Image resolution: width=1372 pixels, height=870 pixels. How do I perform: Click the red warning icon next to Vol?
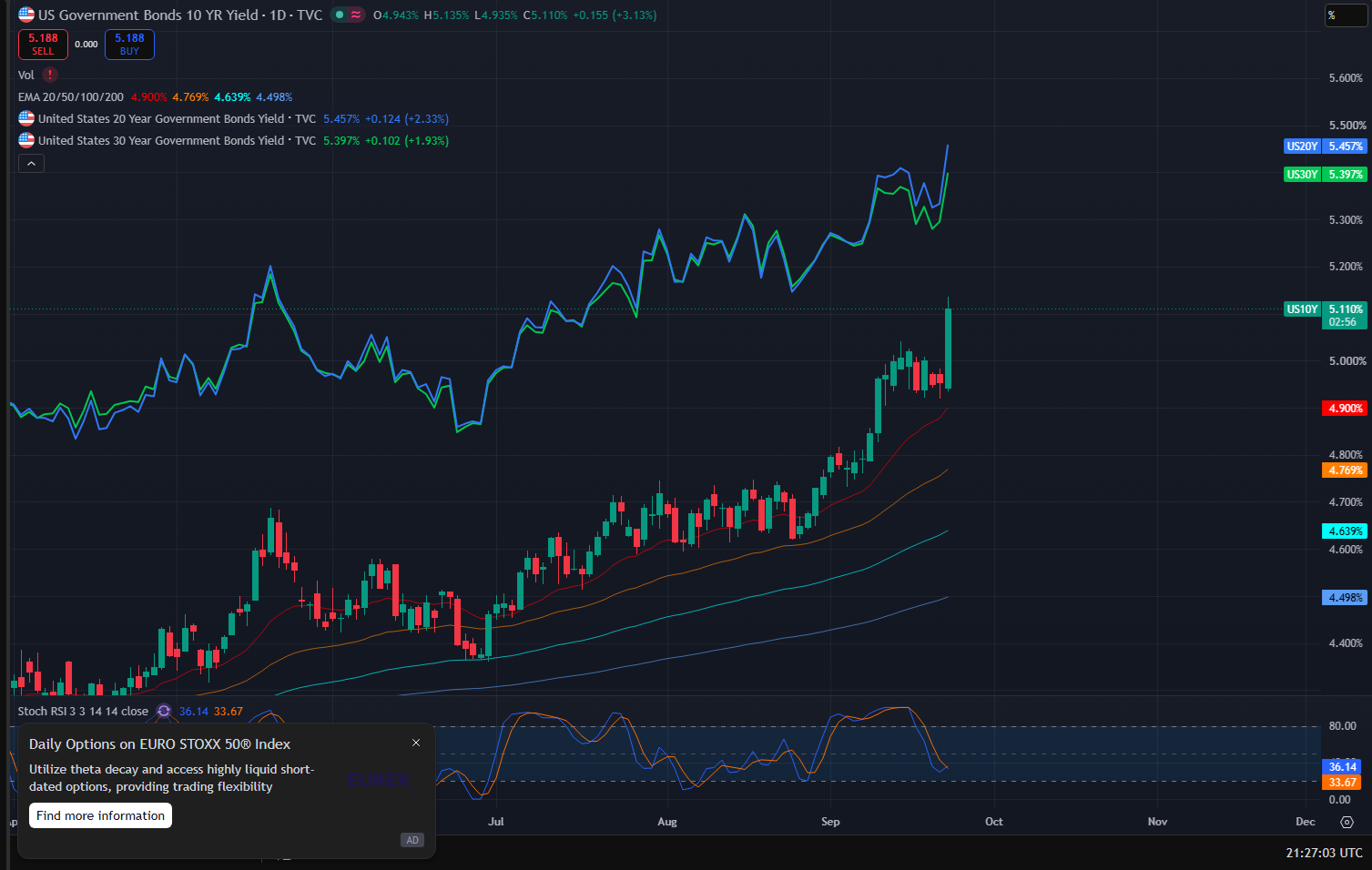pyautogui.click(x=50, y=75)
